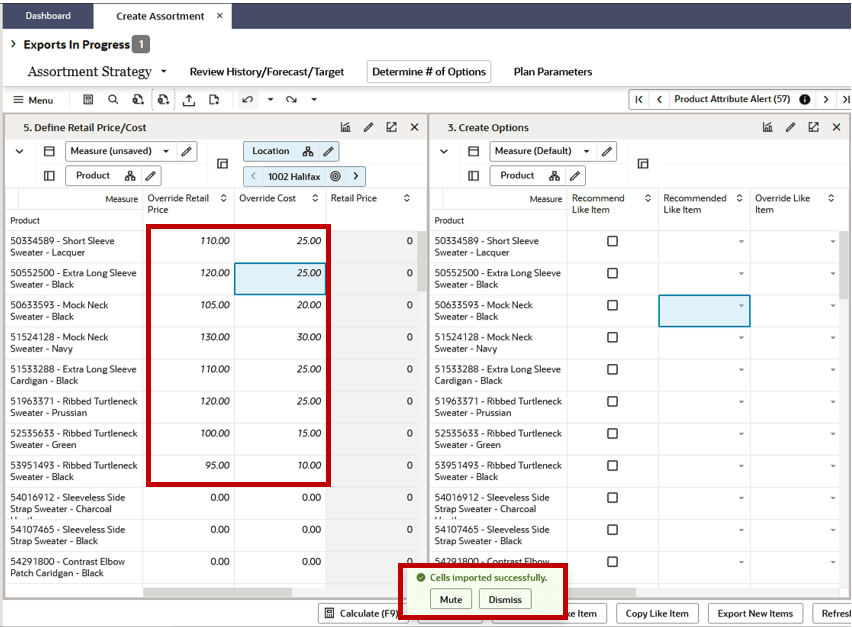The height and width of the screenshot is (627, 852).
Task: Click Product Attribute Alert next navigation arrow
Action: coord(826,100)
